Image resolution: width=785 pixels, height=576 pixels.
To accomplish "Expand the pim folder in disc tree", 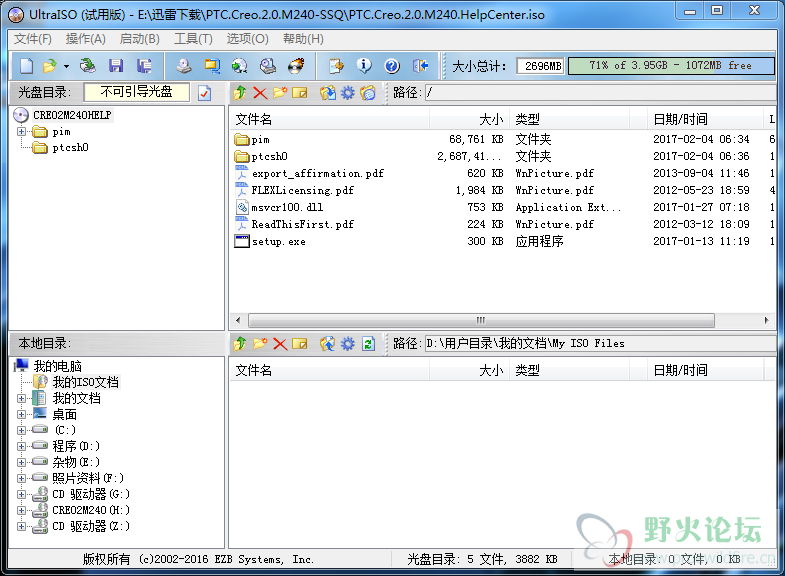I will 22,132.
